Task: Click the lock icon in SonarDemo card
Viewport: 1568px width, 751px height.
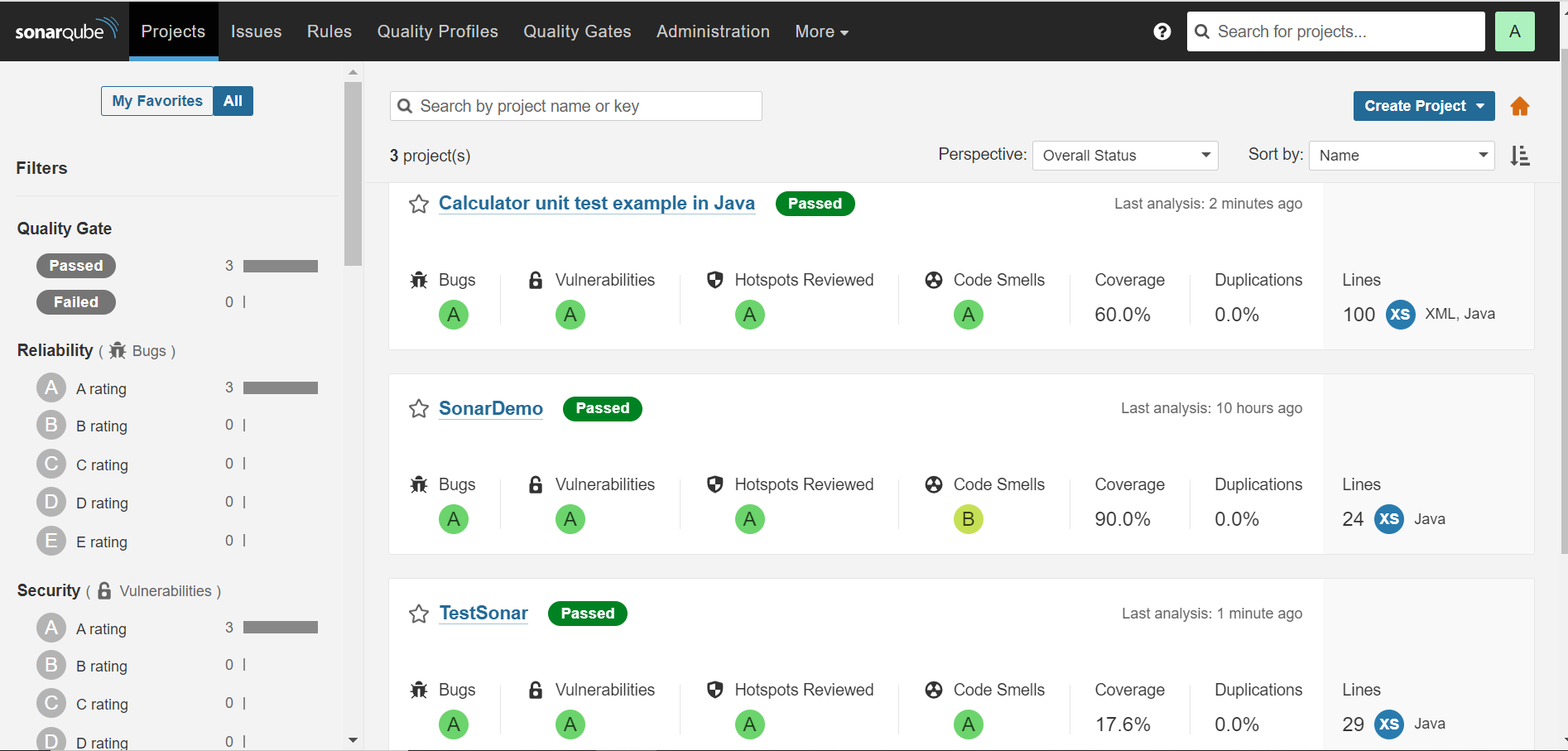Action: click(x=536, y=484)
